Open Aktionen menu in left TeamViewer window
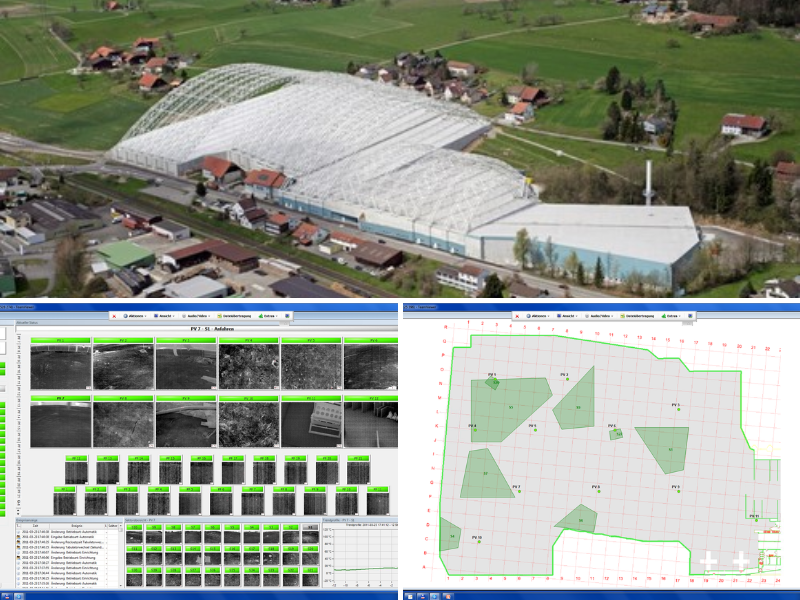The width and height of the screenshot is (800, 600). point(135,316)
